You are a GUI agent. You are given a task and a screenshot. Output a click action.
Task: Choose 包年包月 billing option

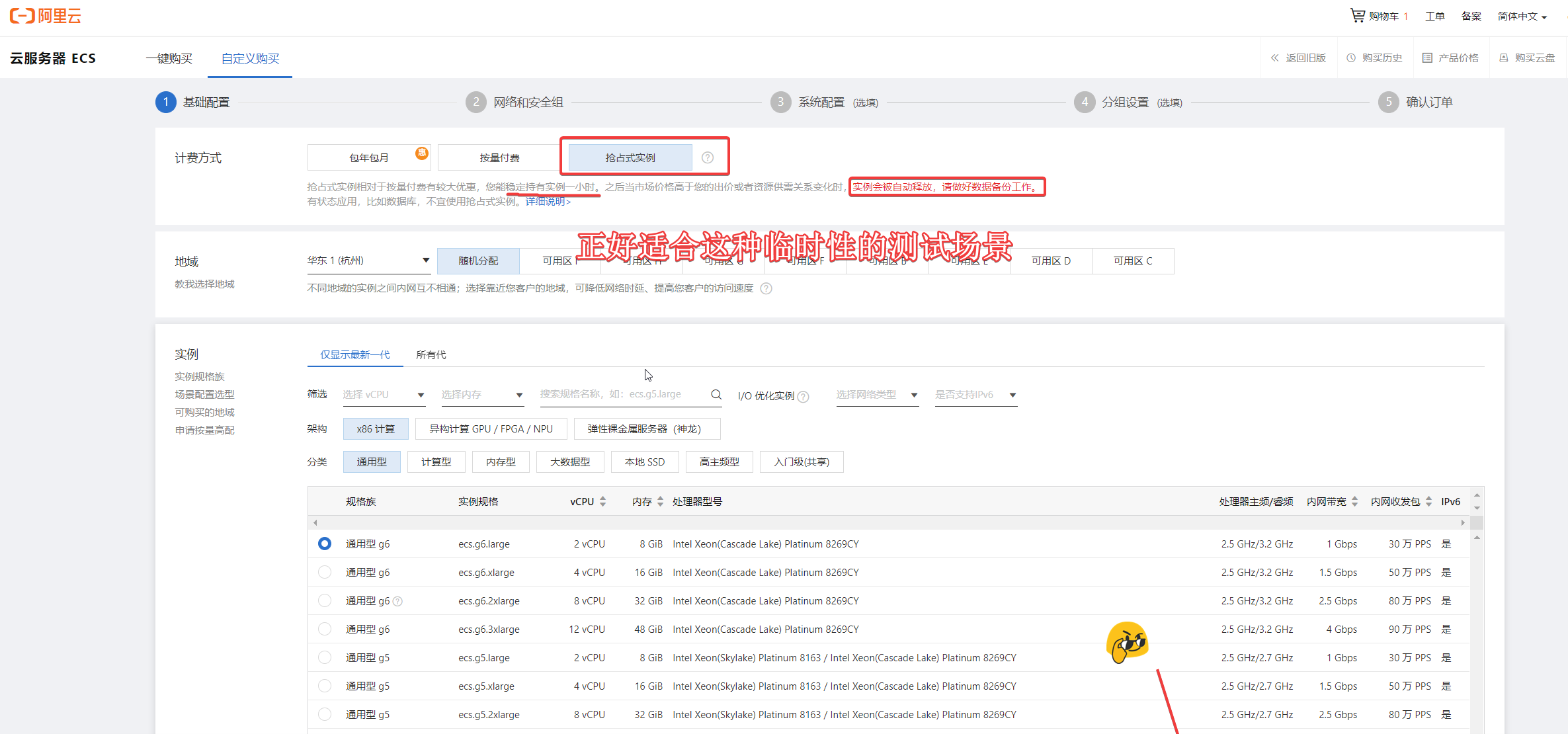click(369, 157)
